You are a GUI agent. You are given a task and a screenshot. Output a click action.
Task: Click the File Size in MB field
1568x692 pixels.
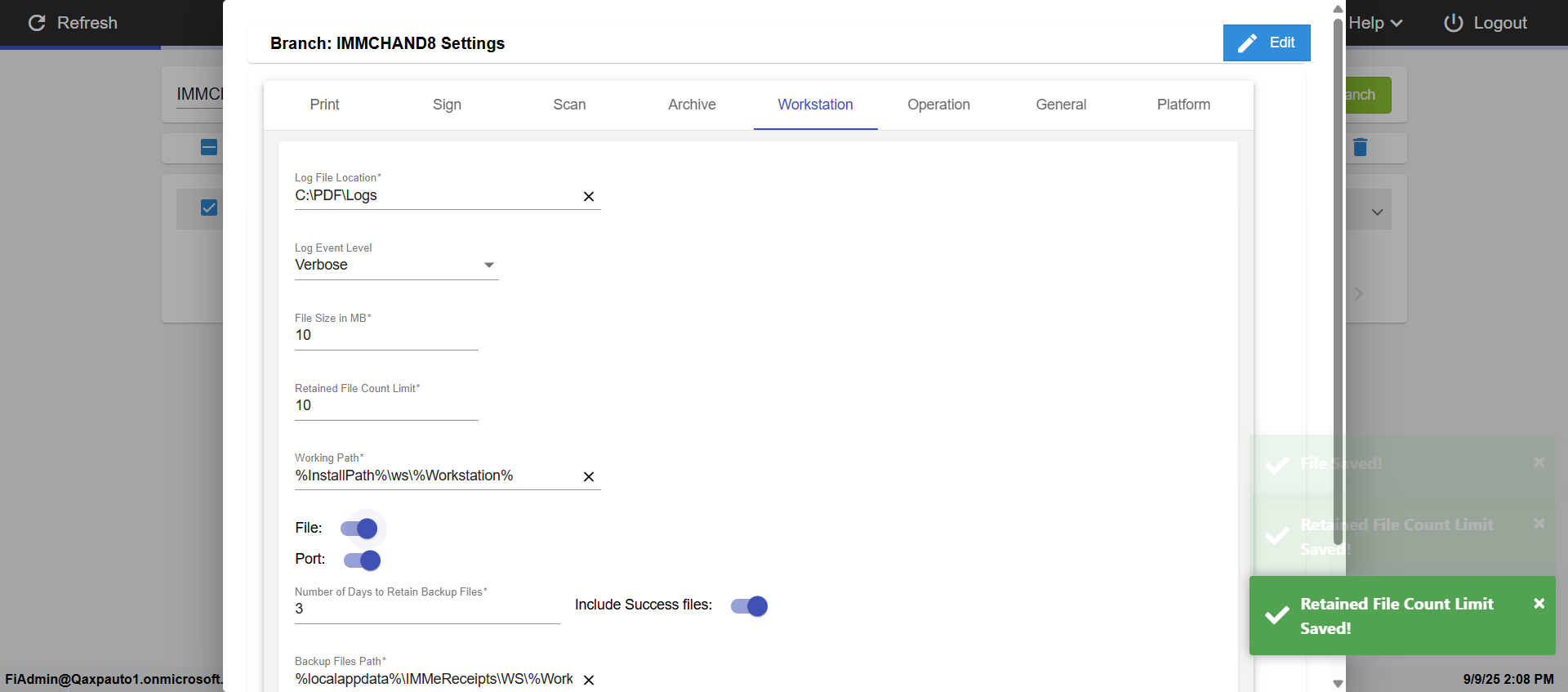[385, 336]
